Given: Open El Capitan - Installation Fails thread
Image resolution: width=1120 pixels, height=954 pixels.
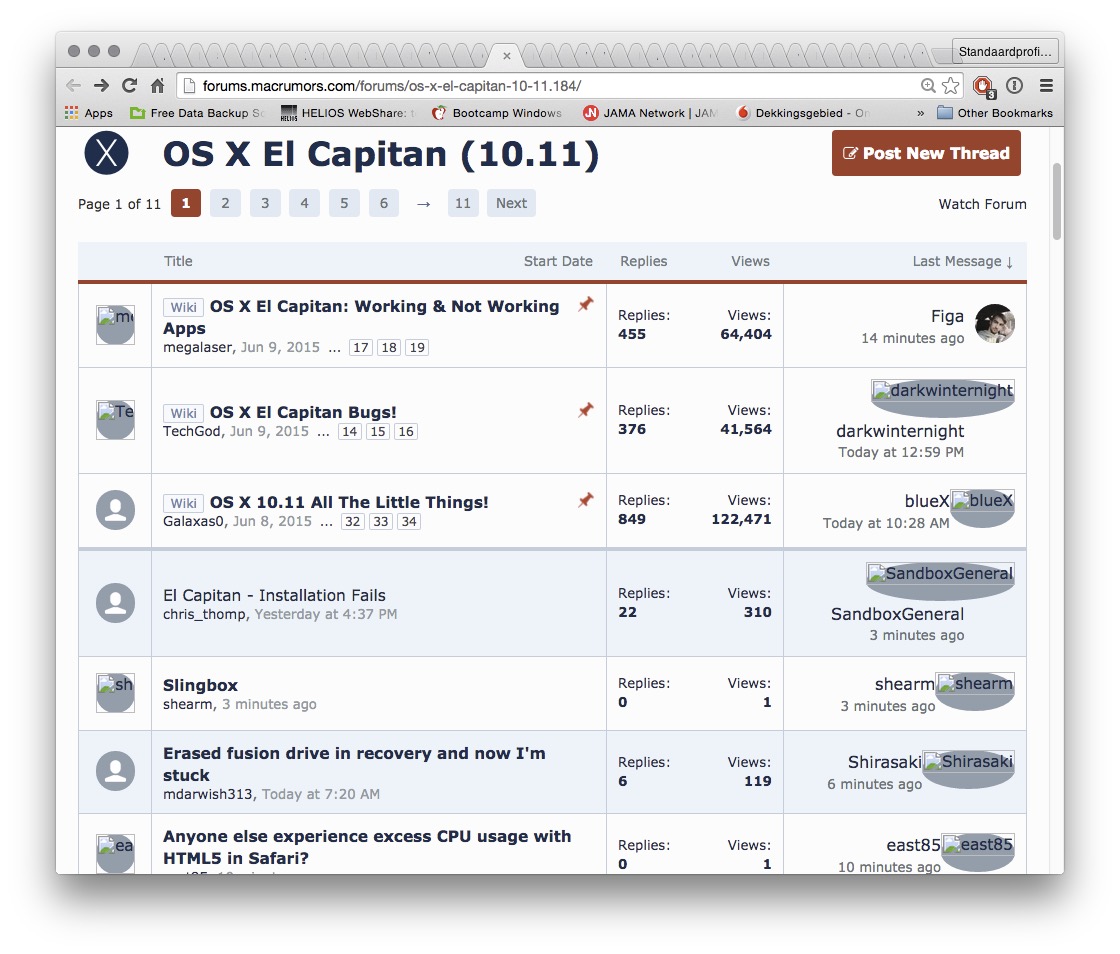Looking at the screenshot, I should click(274, 596).
